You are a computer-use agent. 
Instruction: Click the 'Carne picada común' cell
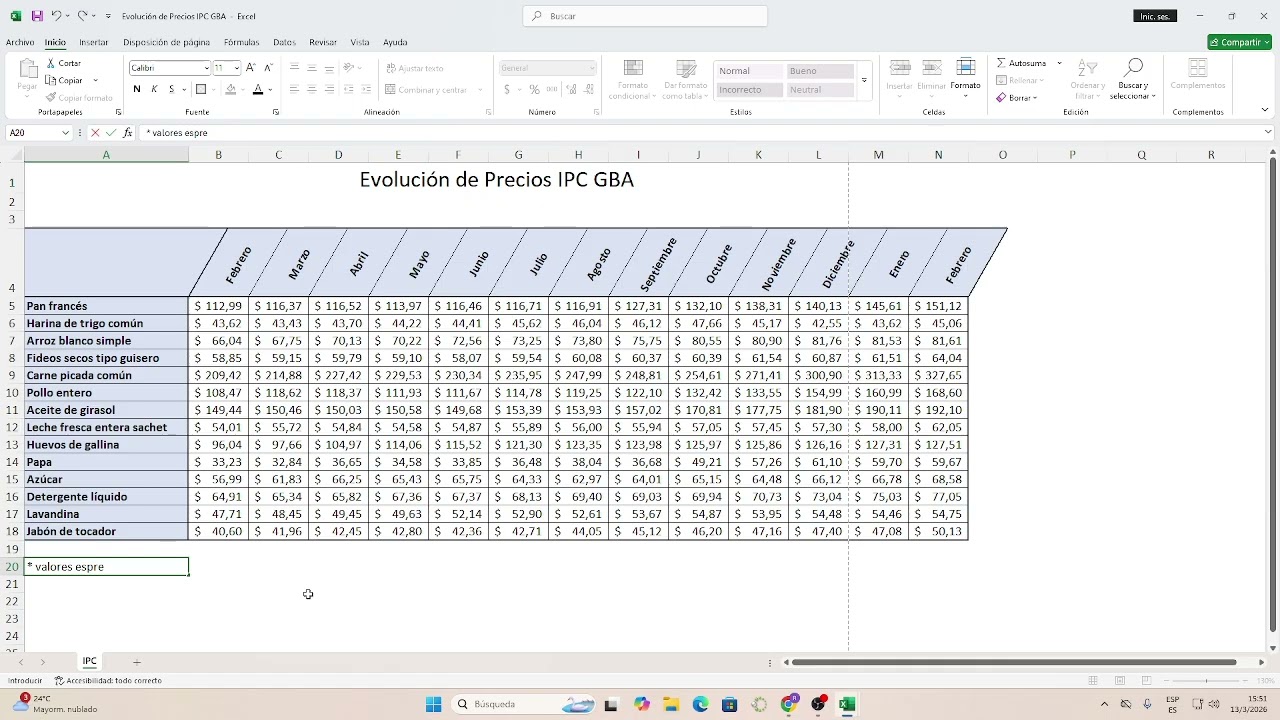tap(106, 375)
